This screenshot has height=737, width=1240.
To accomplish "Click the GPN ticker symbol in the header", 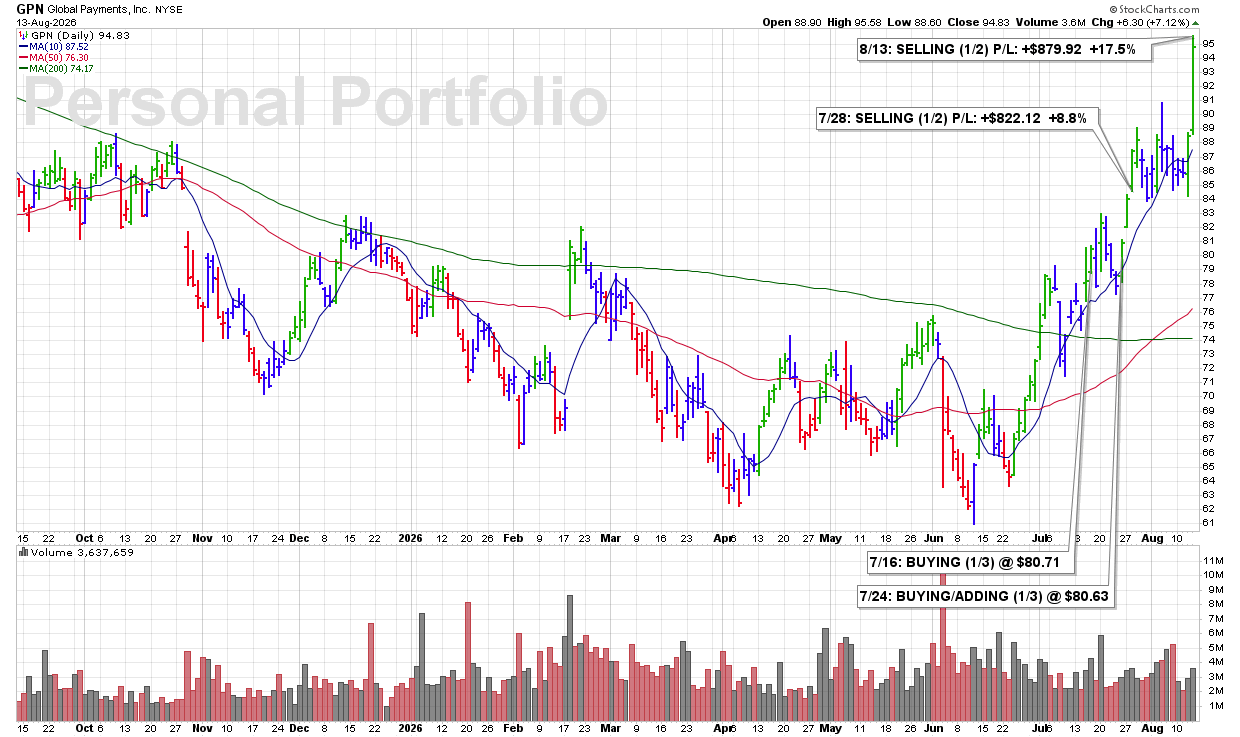I will tap(29, 8).
